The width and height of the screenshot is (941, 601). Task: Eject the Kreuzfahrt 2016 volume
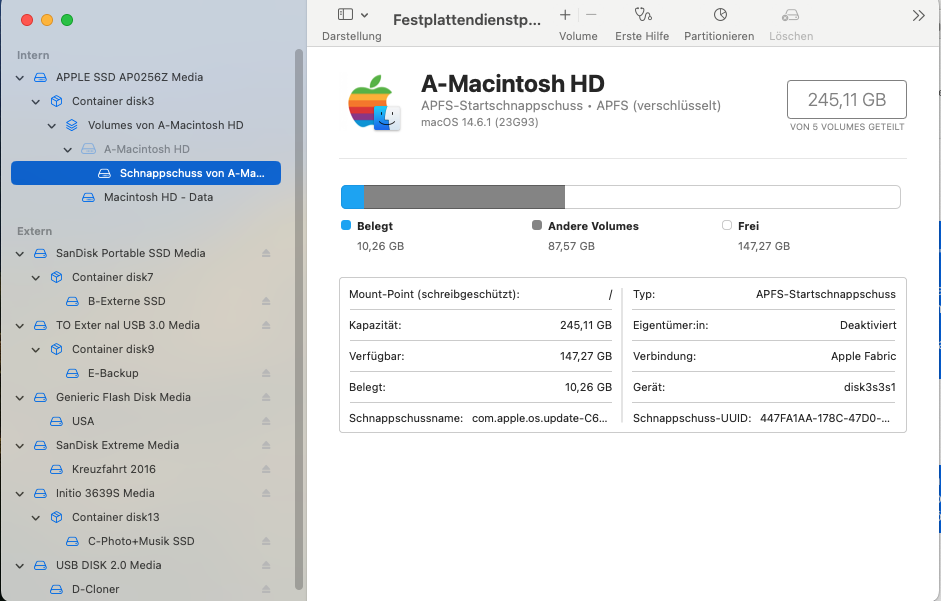pos(266,469)
